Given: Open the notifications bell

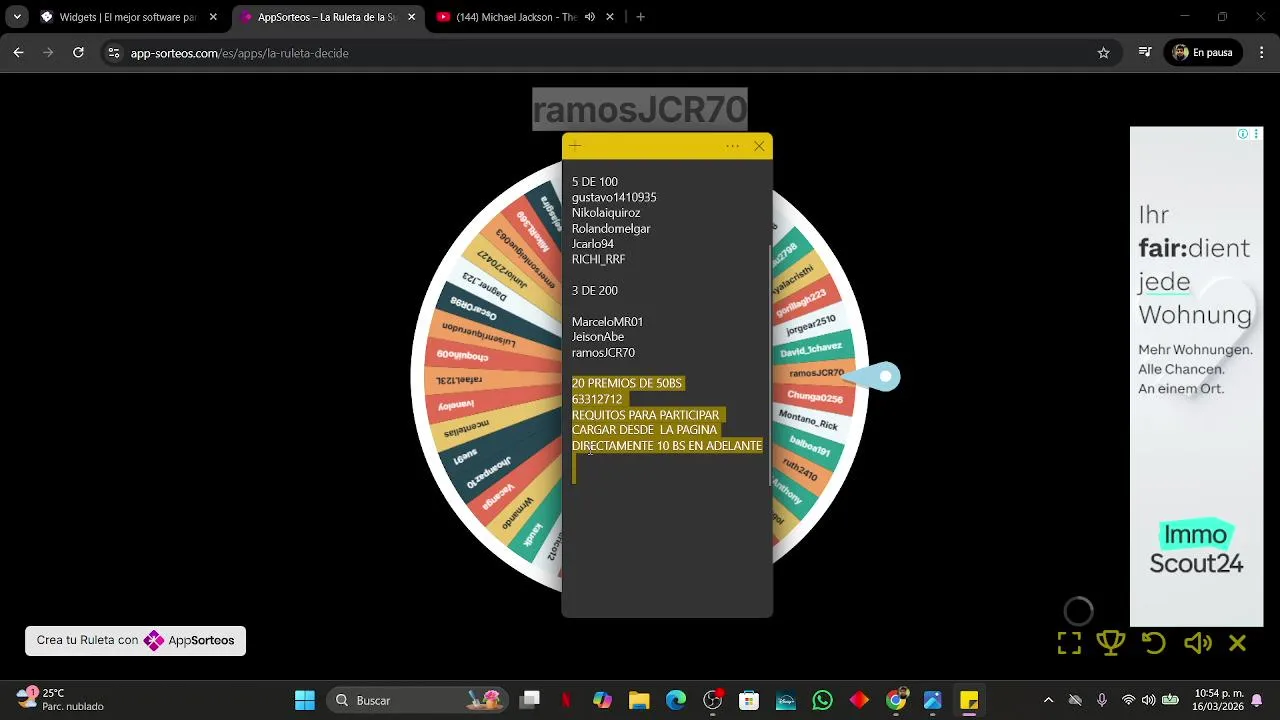Looking at the screenshot, I should [x=1257, y=700].
